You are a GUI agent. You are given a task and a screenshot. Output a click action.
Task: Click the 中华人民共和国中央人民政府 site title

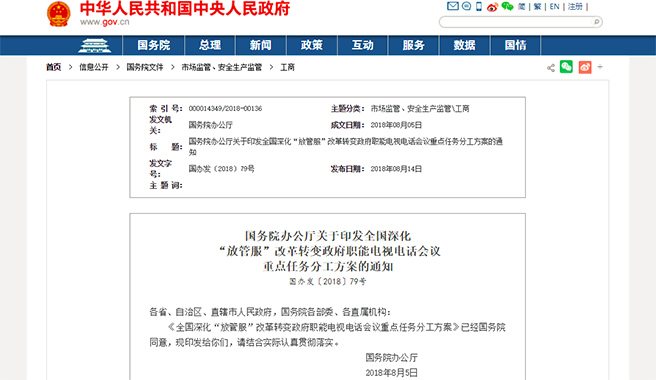pyautogui.click(x=185, y=8)
